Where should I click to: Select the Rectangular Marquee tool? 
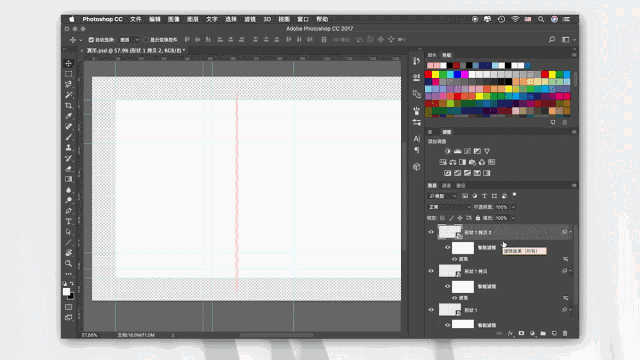(69, 74)
